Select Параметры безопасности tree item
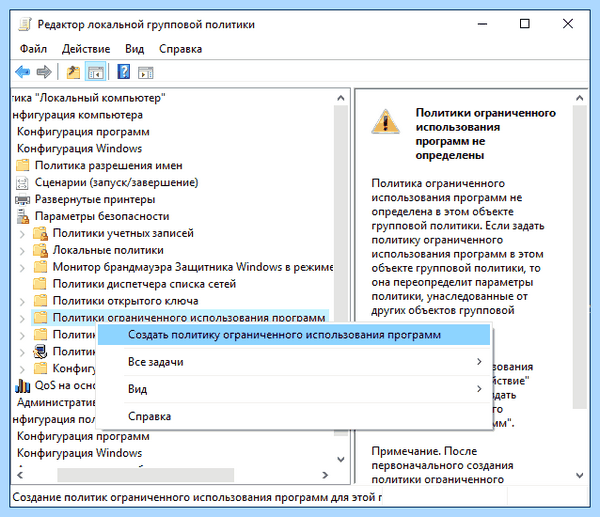This screenshot has width=600, height=517. click(x=102, y=216)
